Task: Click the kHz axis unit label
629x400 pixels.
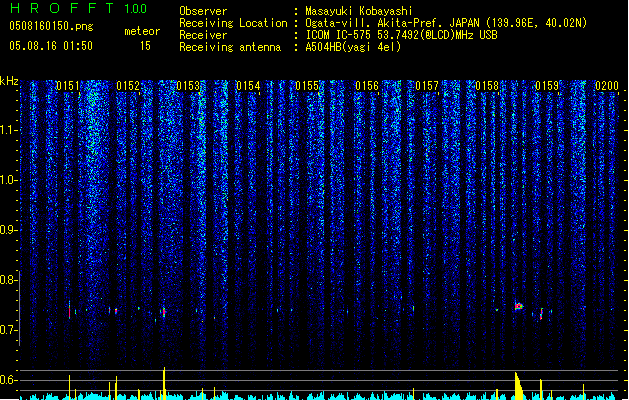Action: (9, 81)
